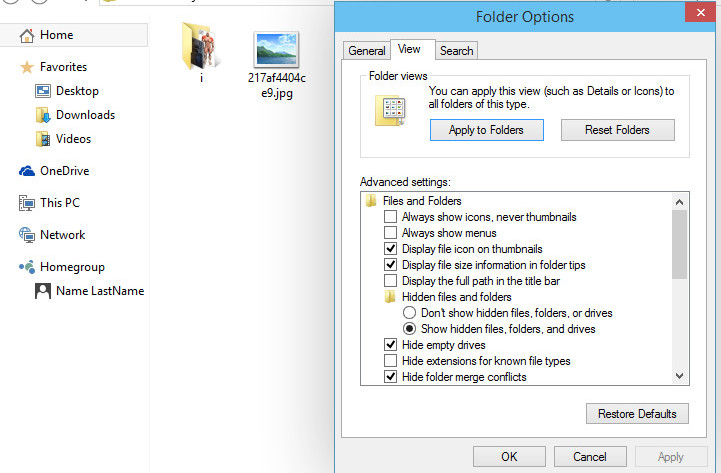The height and width of the screenshot is (473, 721).
Task: Uncheck Hide folder merge conflicts
Action: [x=390, y=376]
